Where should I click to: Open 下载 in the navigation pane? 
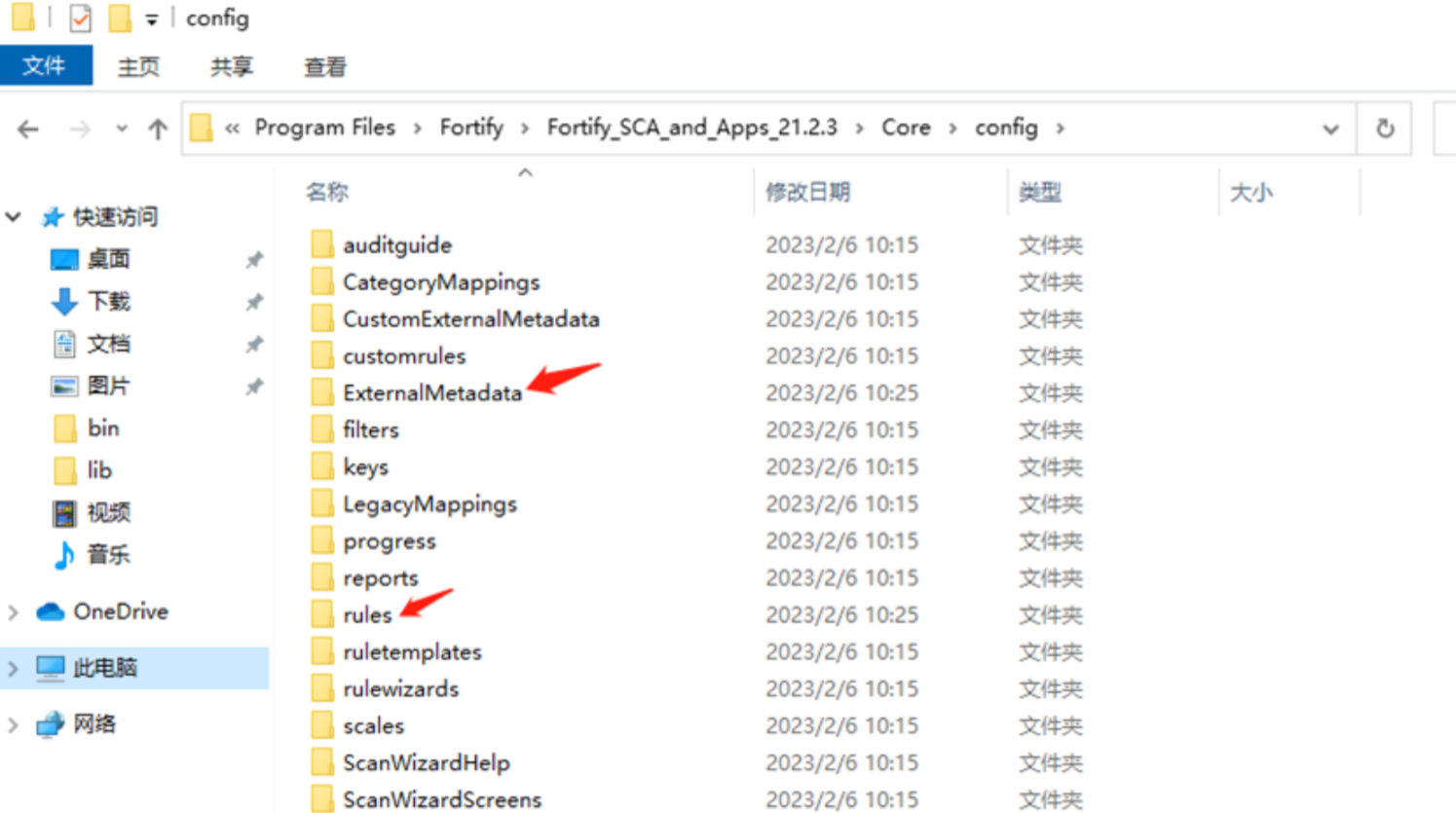[108, 301]
